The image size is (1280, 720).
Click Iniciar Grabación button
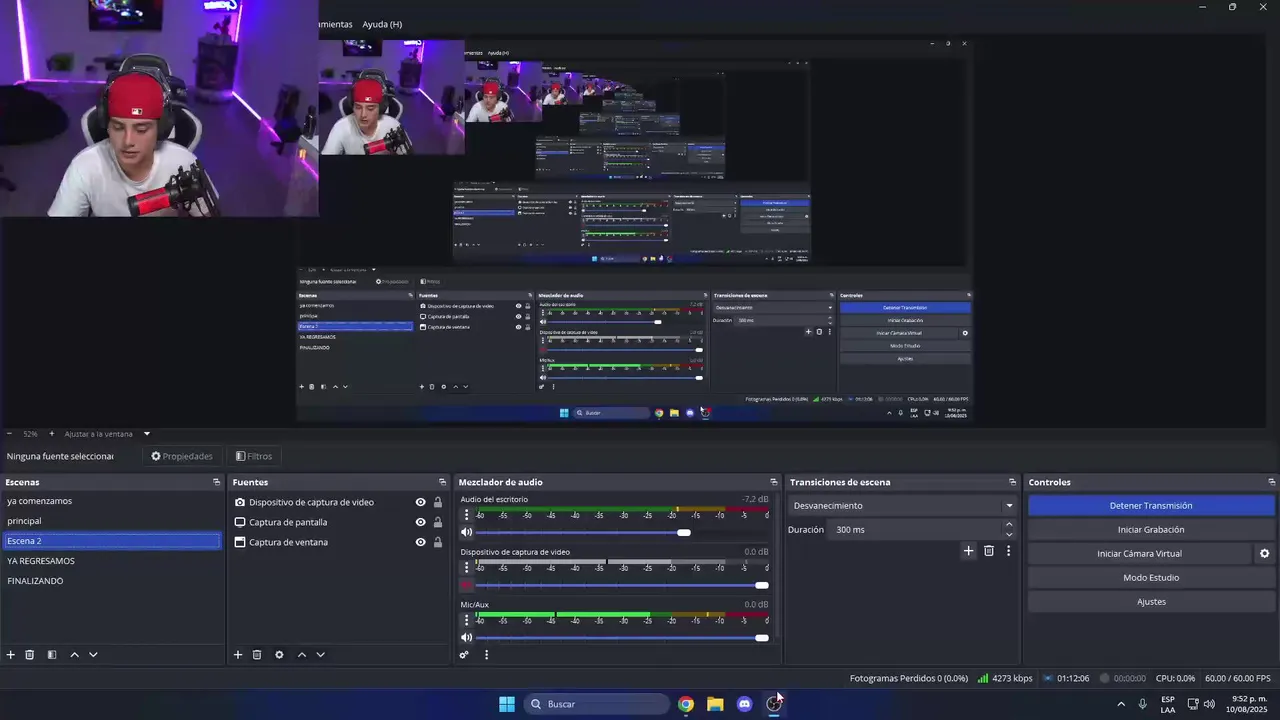click(1151, 530)
